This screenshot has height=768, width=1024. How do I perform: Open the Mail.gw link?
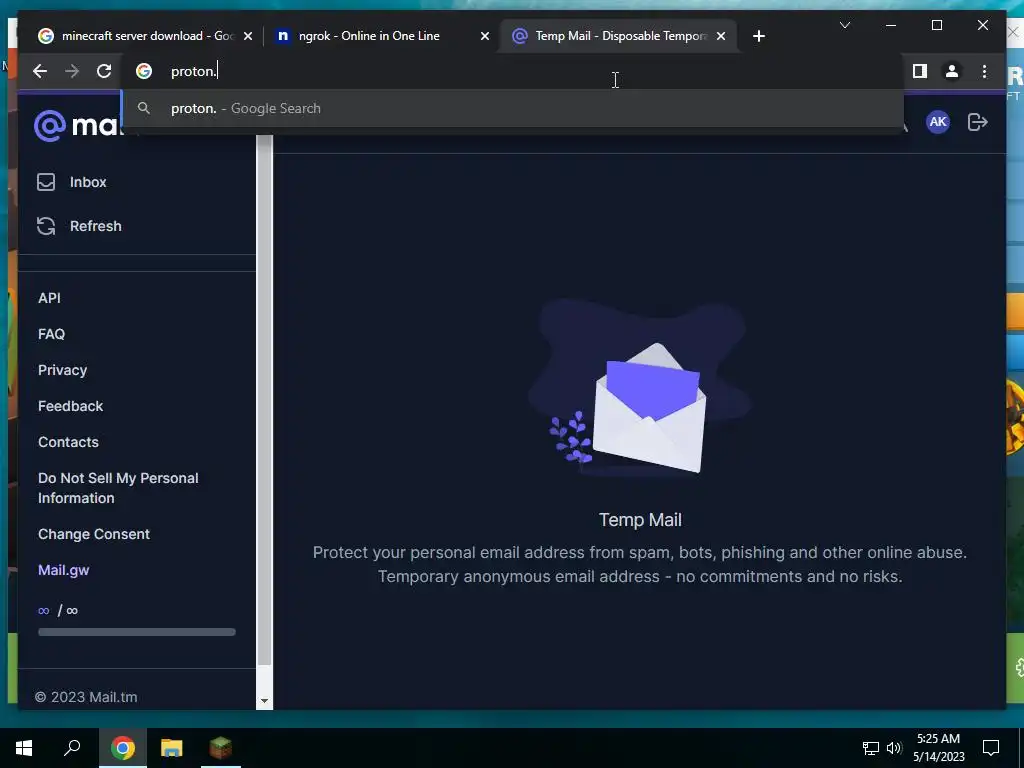point(63,570)
